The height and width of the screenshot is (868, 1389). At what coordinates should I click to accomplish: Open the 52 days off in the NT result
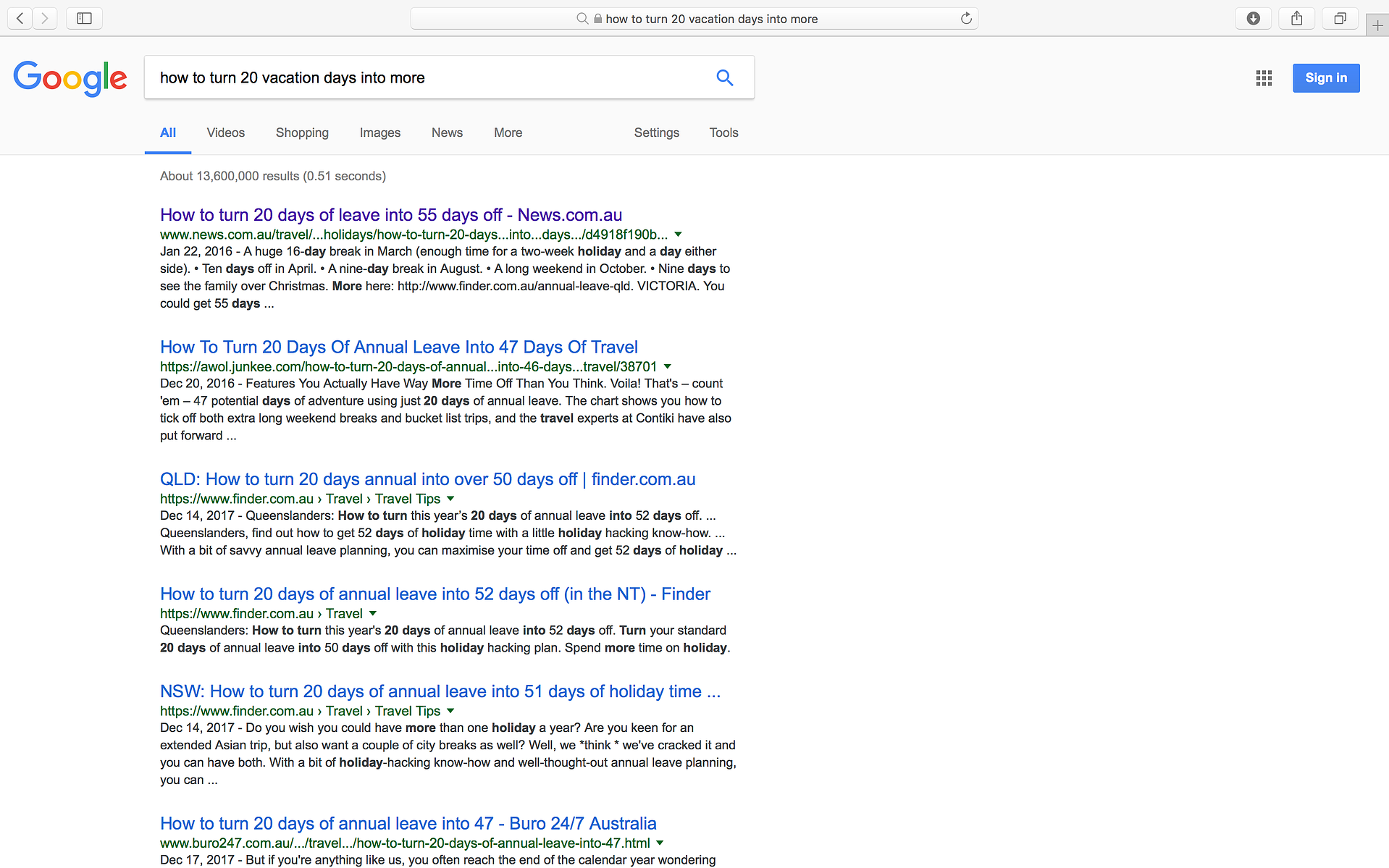(435, 594)
